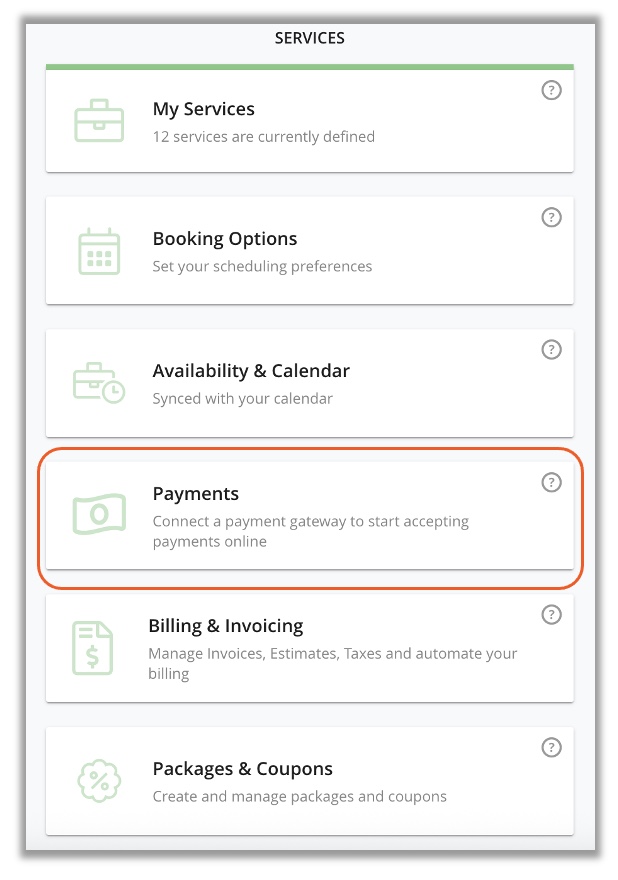Go to Availability & Calendar settings
The height and width of the screenshot is (880, 618).
point(251,371)
